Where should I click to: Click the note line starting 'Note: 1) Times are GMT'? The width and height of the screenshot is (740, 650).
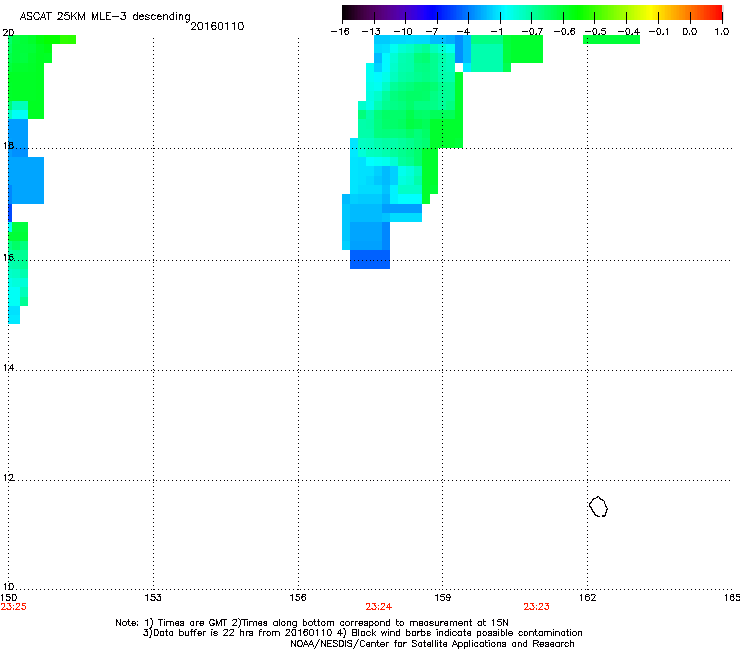312,623
